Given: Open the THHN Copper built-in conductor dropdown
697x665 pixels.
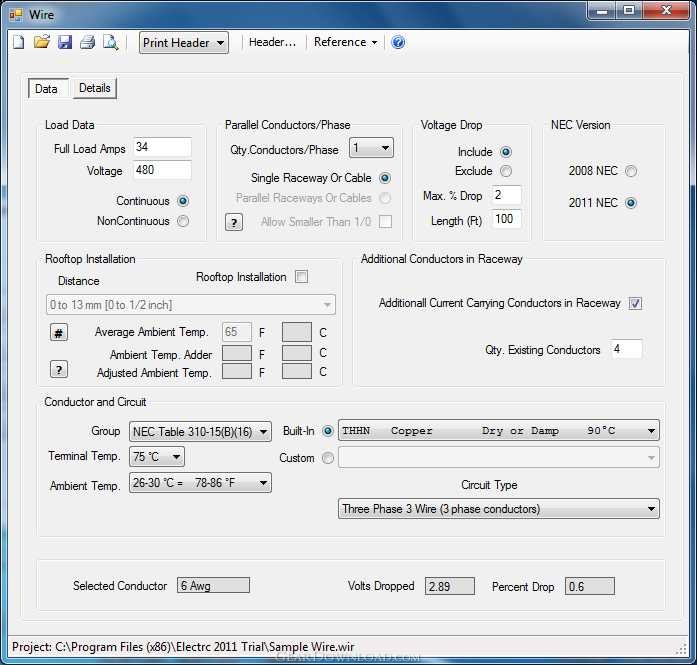Looking at the screenshot, I should tap(499, 430).
